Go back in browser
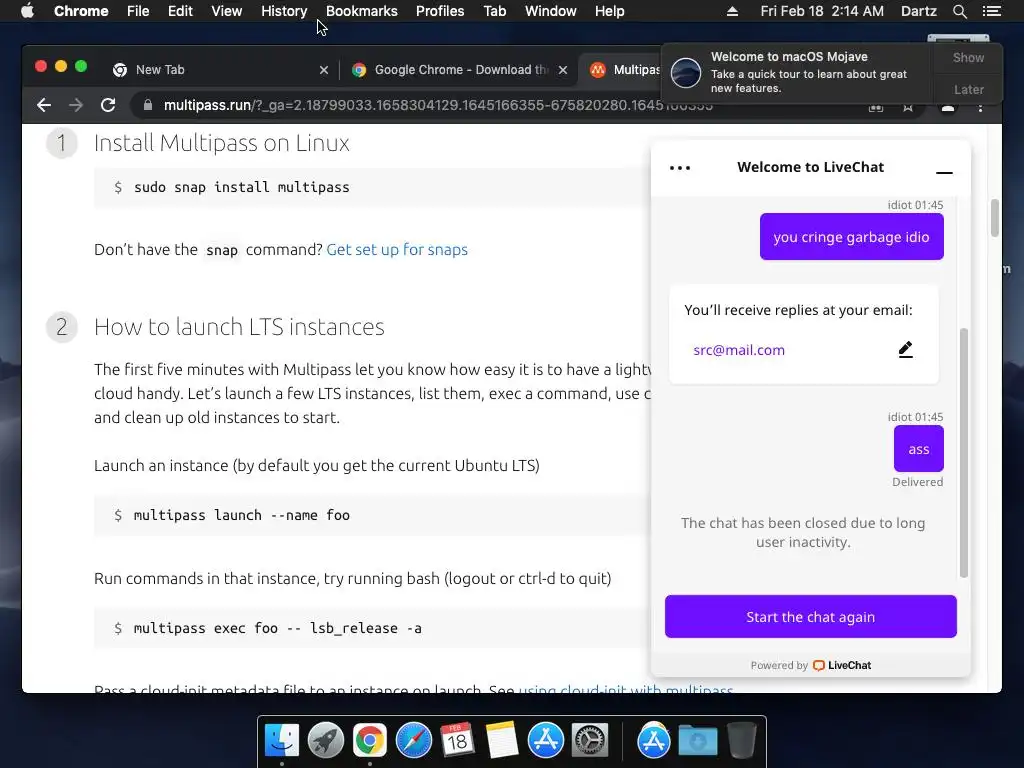The height and width of the screenshot is (768, 1024). click(44, 105)
